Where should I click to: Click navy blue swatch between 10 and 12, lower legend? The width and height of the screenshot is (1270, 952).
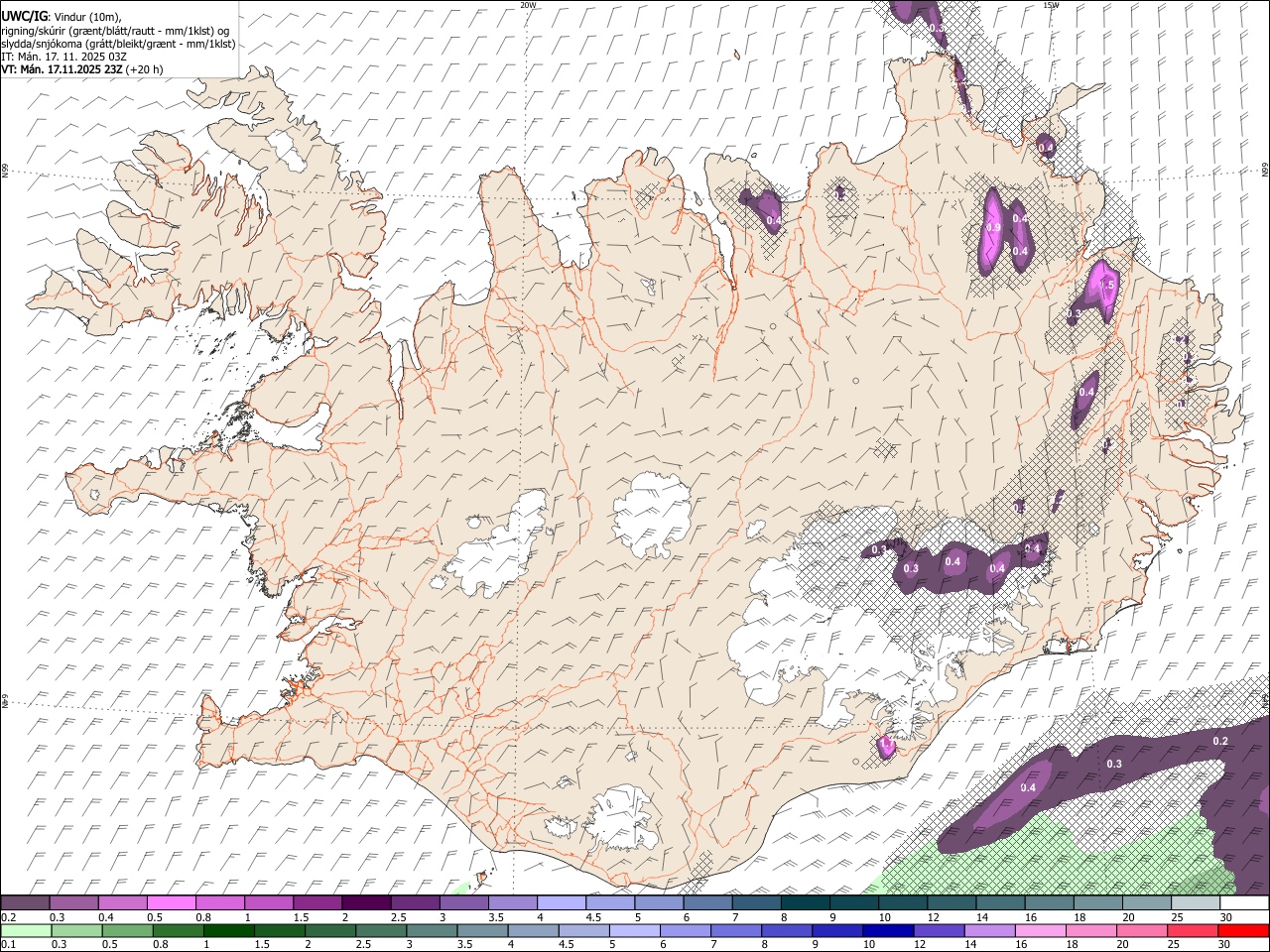pos(887,930)
